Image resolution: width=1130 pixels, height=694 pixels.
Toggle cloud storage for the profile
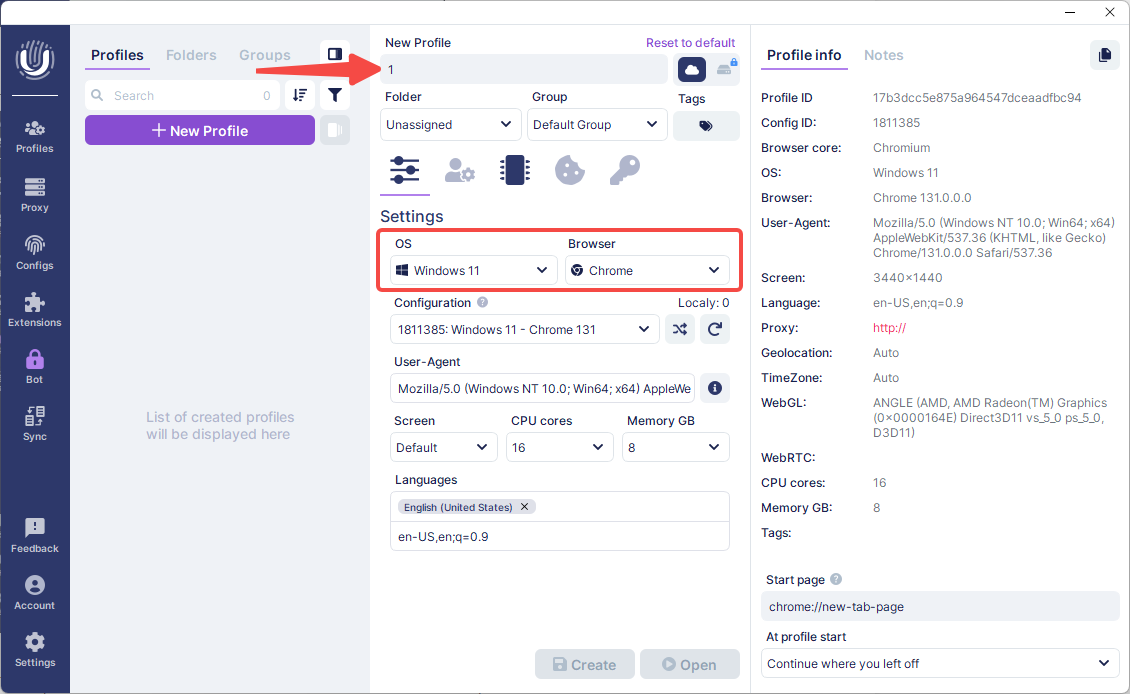692,69
